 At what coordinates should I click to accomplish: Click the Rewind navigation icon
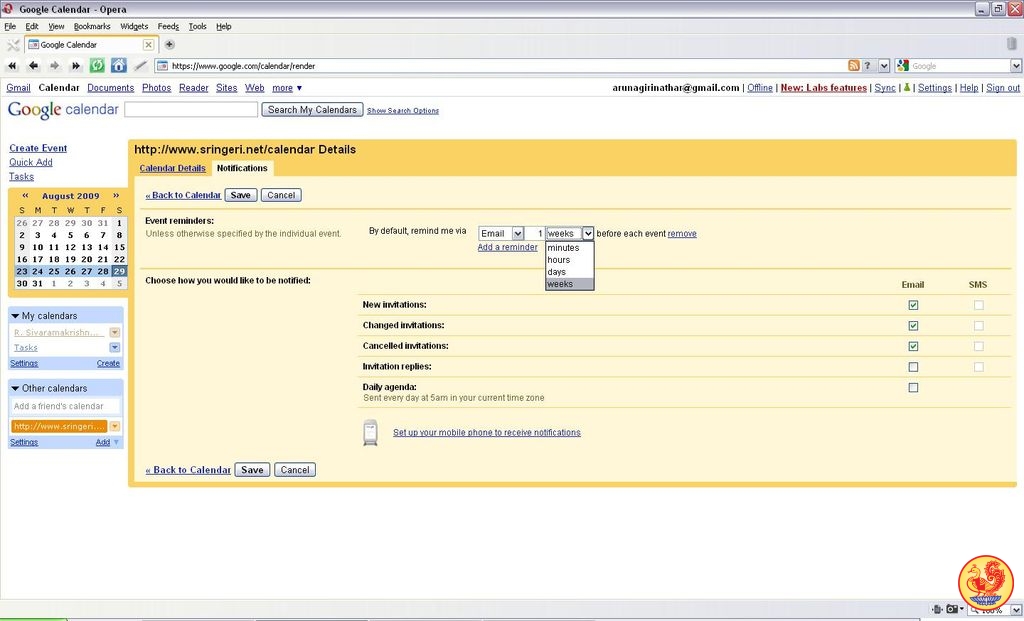pyautogui.click(x=12, y=66)
